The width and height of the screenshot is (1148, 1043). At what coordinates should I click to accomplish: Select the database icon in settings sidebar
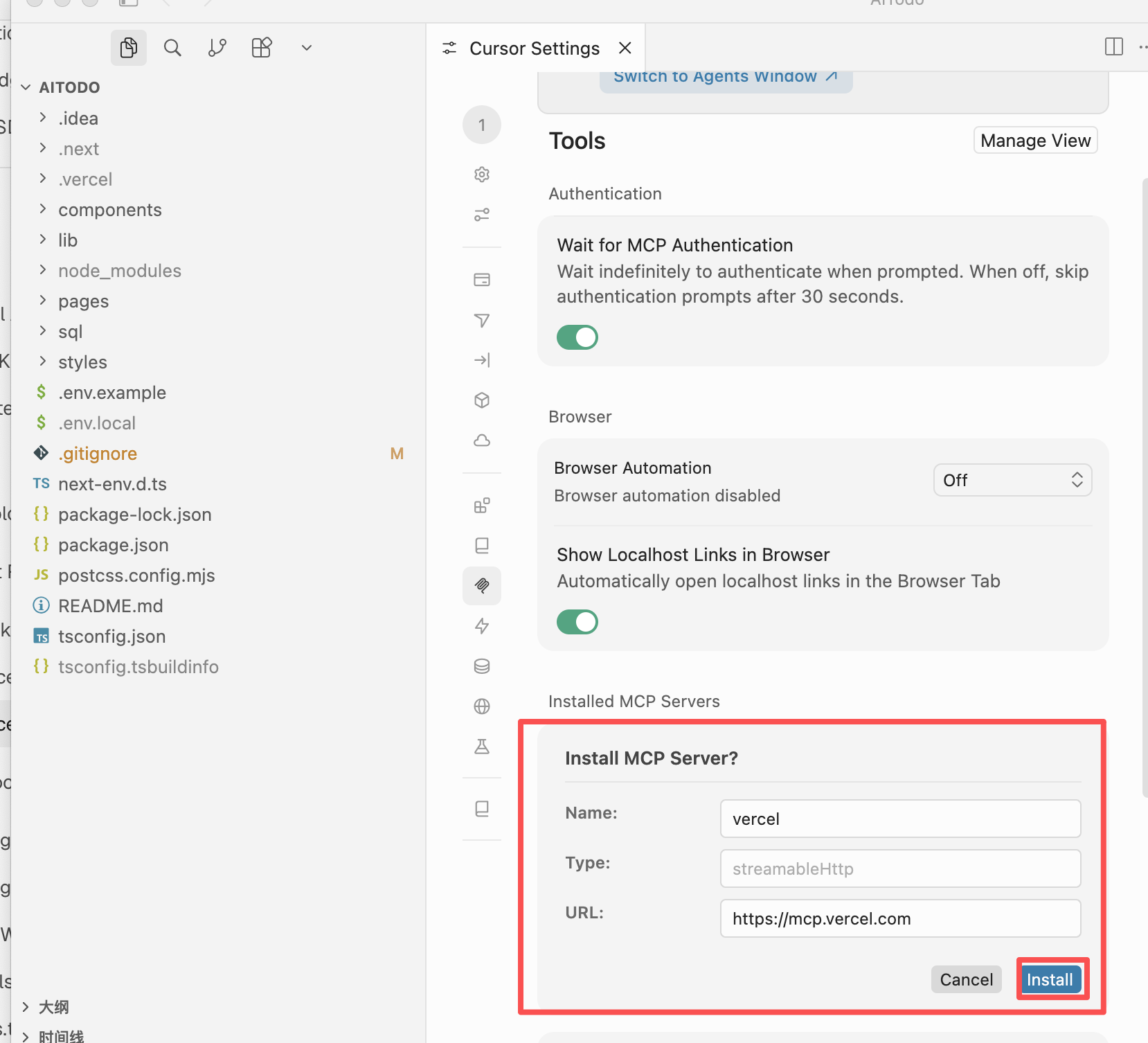482,666
